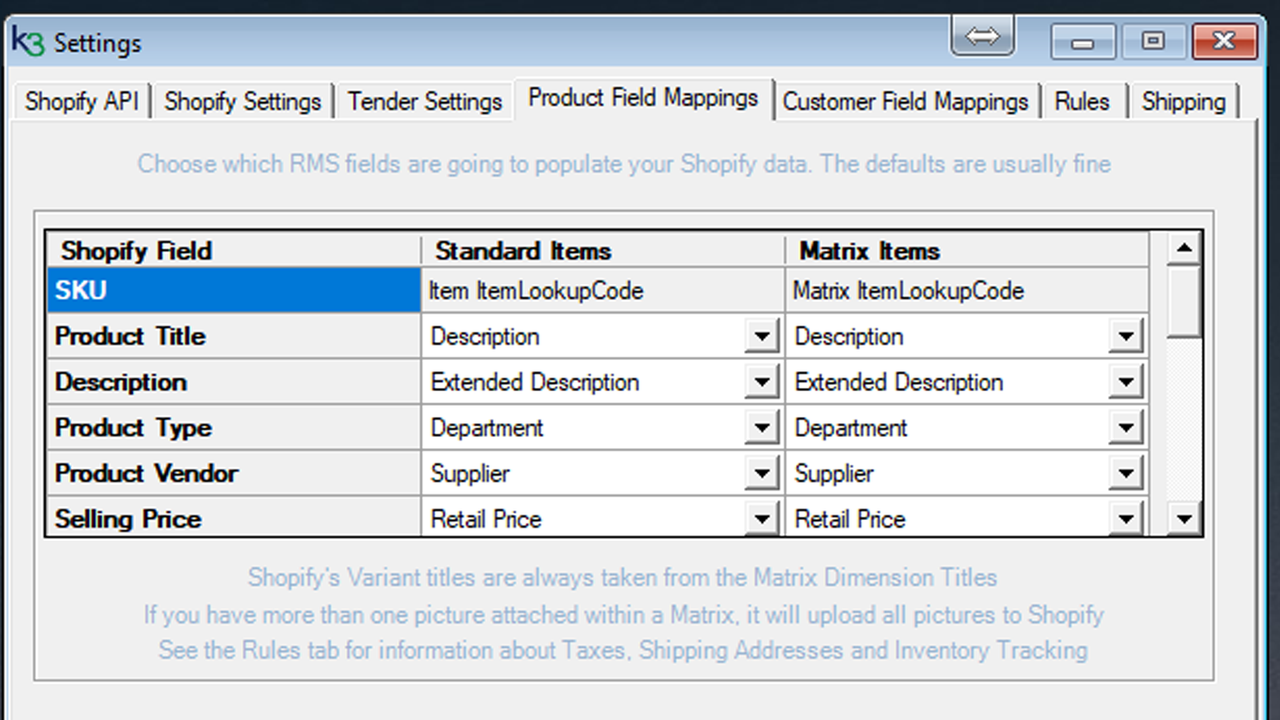This screenshot has height=720, width=1280.
Task: Click 'Extended Description' value under Standard Items
Action: (x=535, y=382)
